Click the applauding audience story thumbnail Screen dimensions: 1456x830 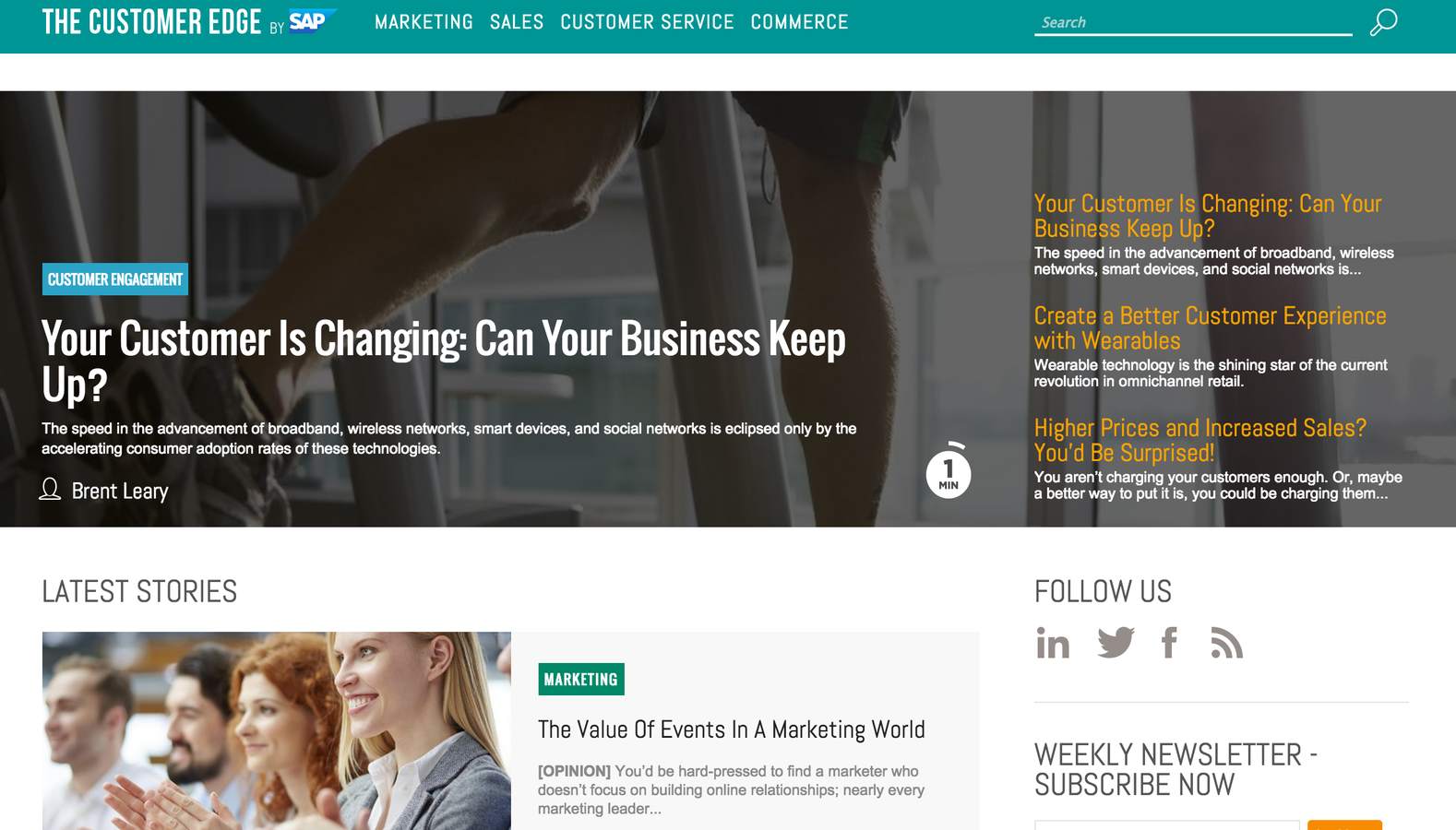tap(277, 730)
